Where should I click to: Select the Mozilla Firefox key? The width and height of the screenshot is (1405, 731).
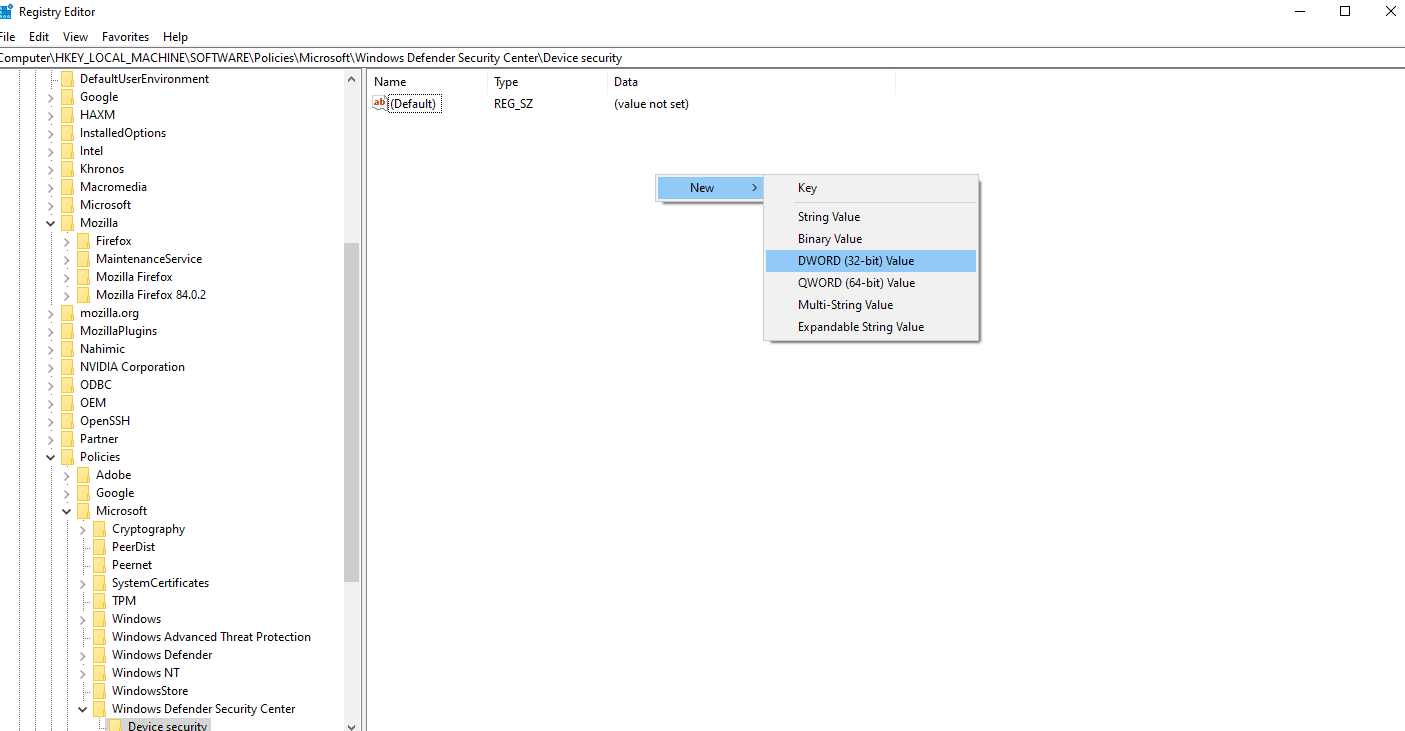134,277
